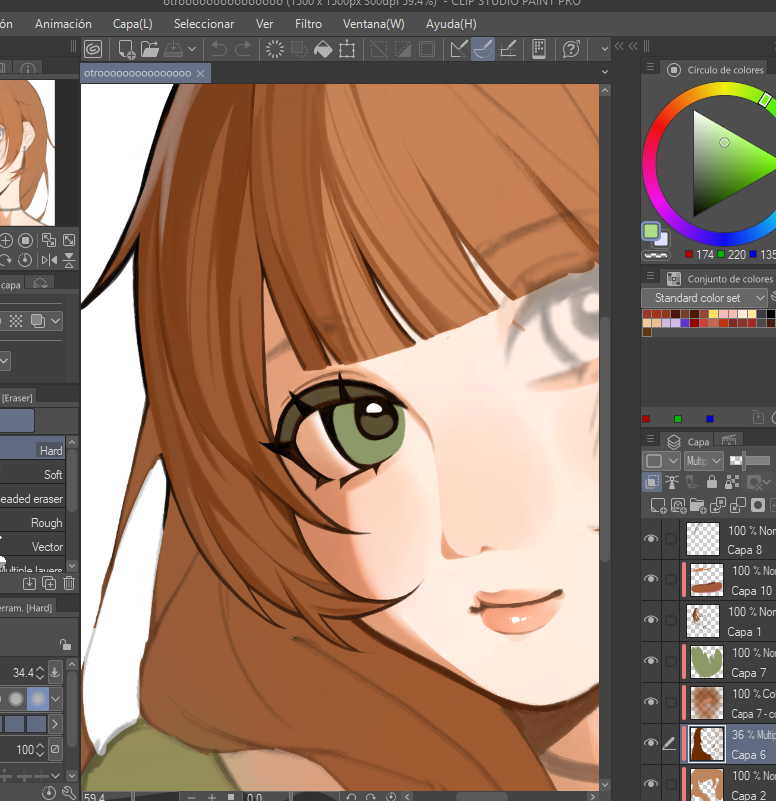The width and height of the screenshot is (776, 801).
Task: Open the Animación menu
Action: (63, 24)
